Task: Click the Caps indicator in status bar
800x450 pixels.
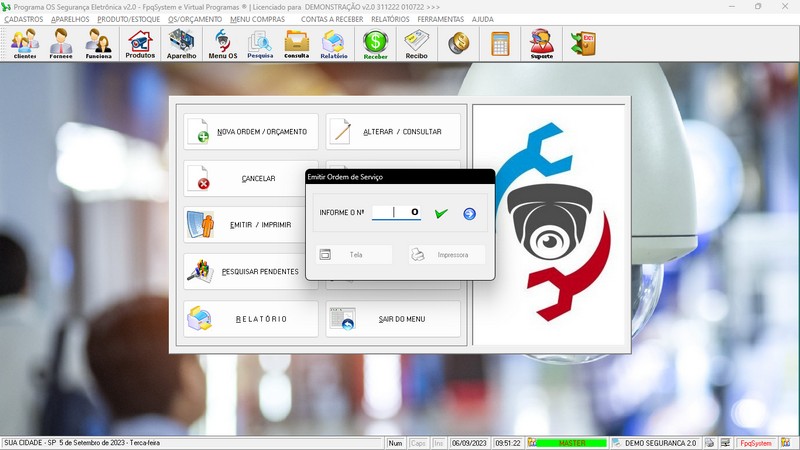Action: tap(418, 443)
